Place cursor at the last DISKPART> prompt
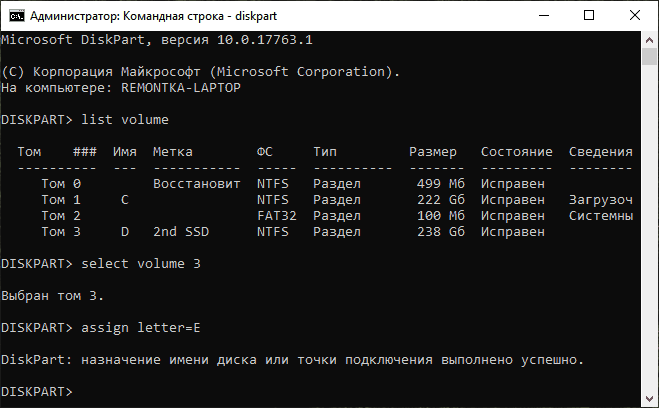The height and width of the screenshot is (408, 659). (x=80, y=391)
